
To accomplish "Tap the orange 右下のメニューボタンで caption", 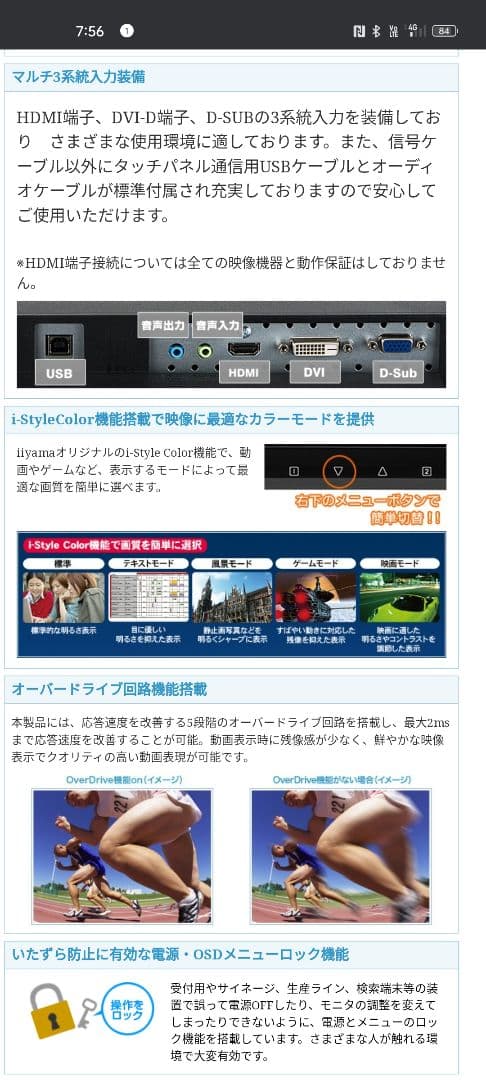I will click(x=368, y=509).
